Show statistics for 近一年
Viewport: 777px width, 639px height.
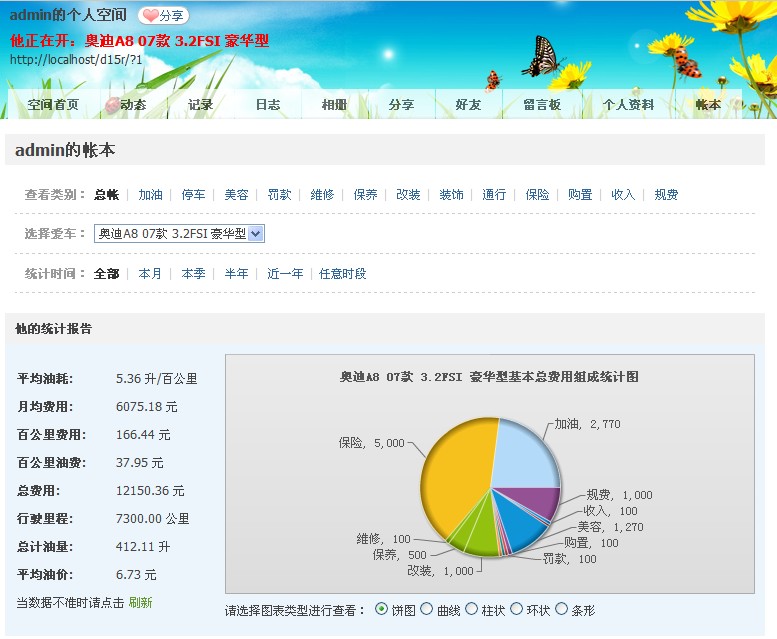tap(285, 273)
